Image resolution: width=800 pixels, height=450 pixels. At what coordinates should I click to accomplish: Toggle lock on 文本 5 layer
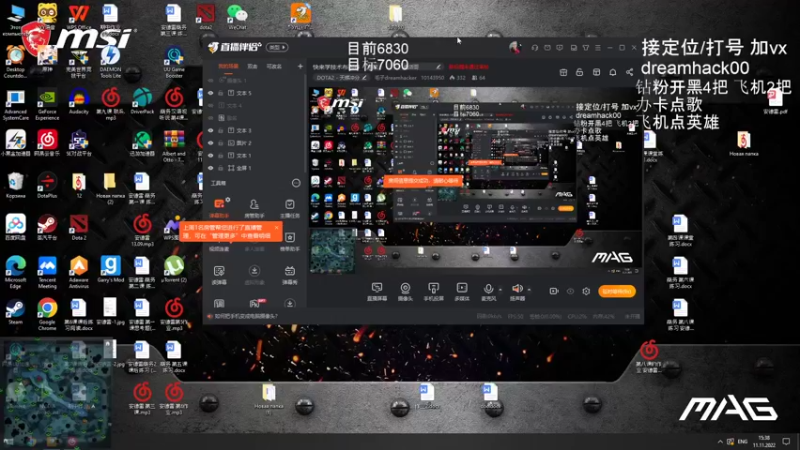pos(220,93)
